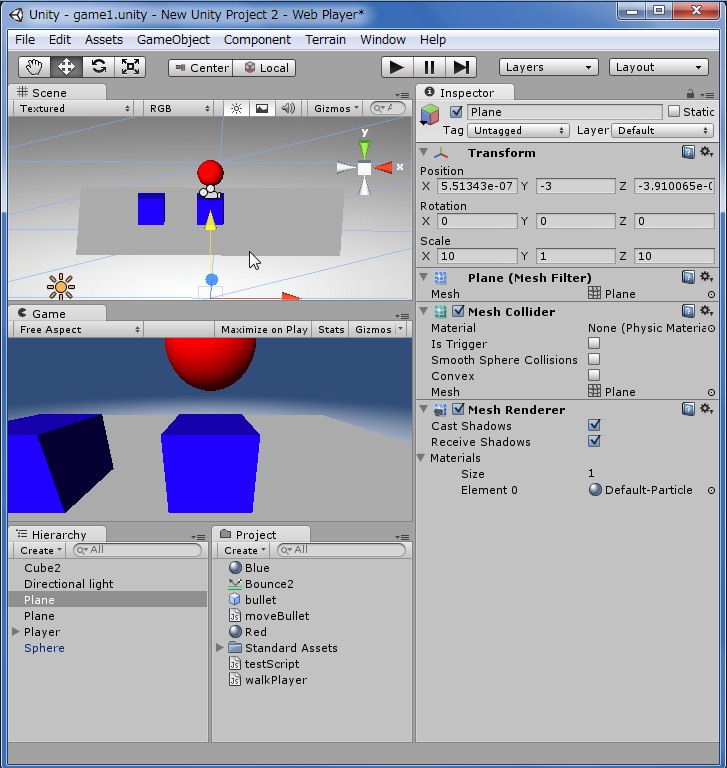This screenshot has width=727, height=768.
Task: Open the Tag Untagged dropdown
Action: pyautogui.click(x=519, y=130)
